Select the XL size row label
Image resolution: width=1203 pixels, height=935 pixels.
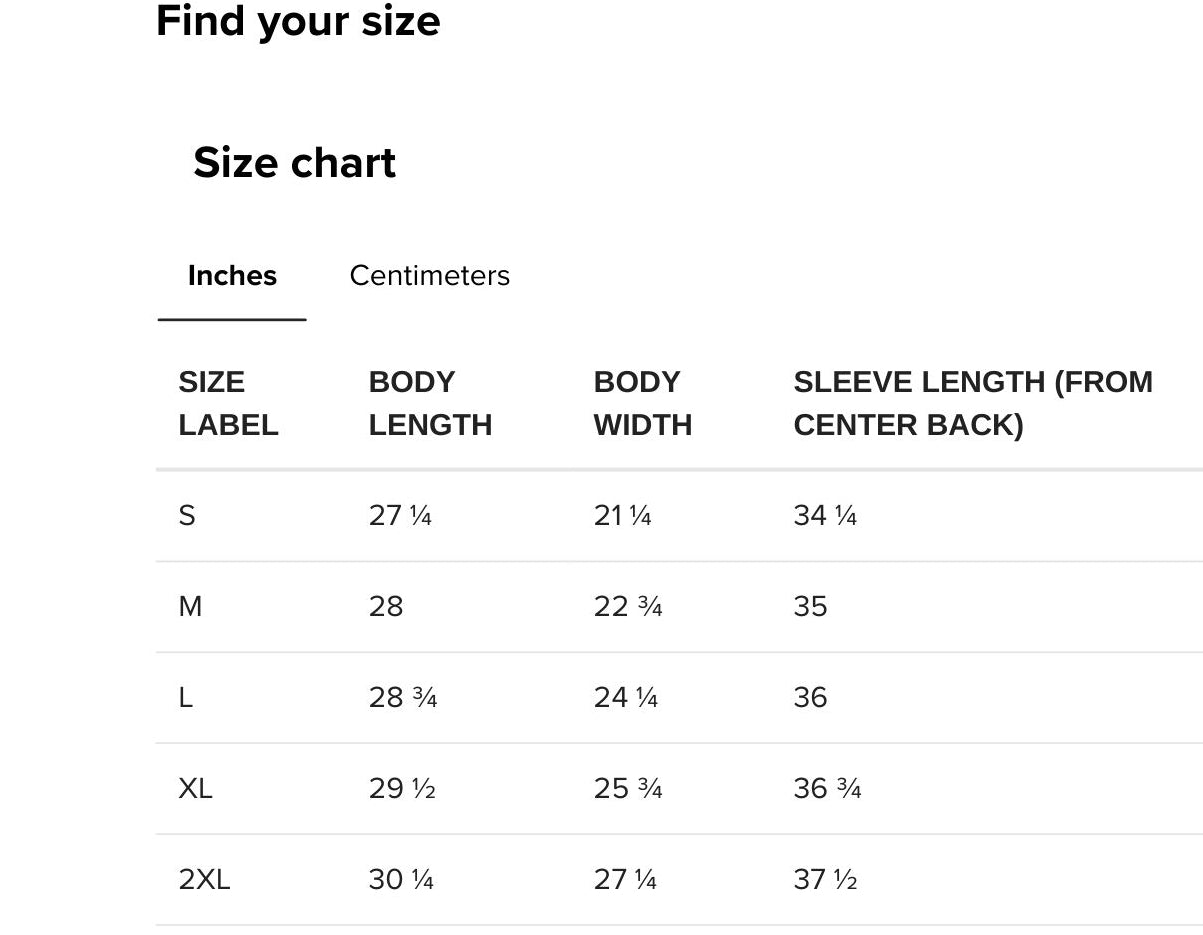[195, 789]
